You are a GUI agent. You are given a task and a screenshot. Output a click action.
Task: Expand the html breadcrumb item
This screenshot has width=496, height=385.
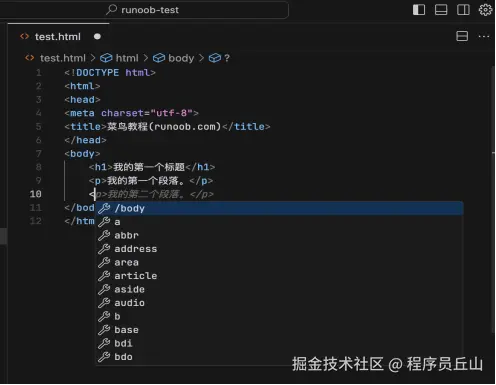(x=127, y=58)
